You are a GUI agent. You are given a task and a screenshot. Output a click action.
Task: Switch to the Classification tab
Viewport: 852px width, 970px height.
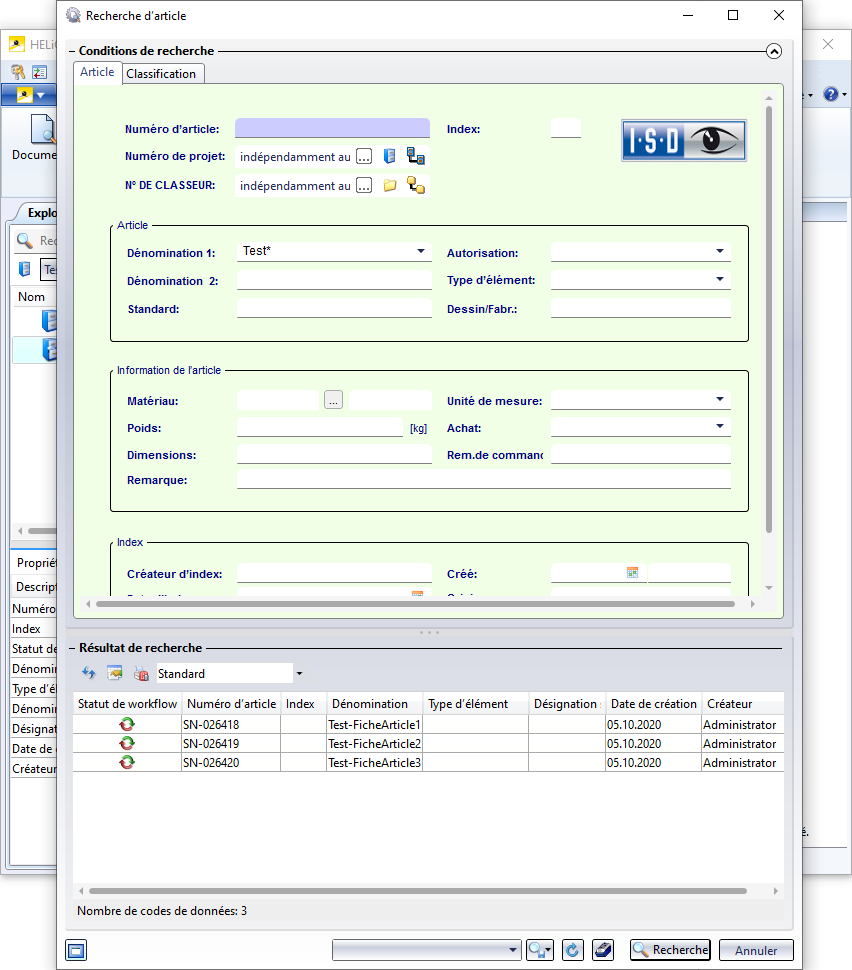coord(161,74)
